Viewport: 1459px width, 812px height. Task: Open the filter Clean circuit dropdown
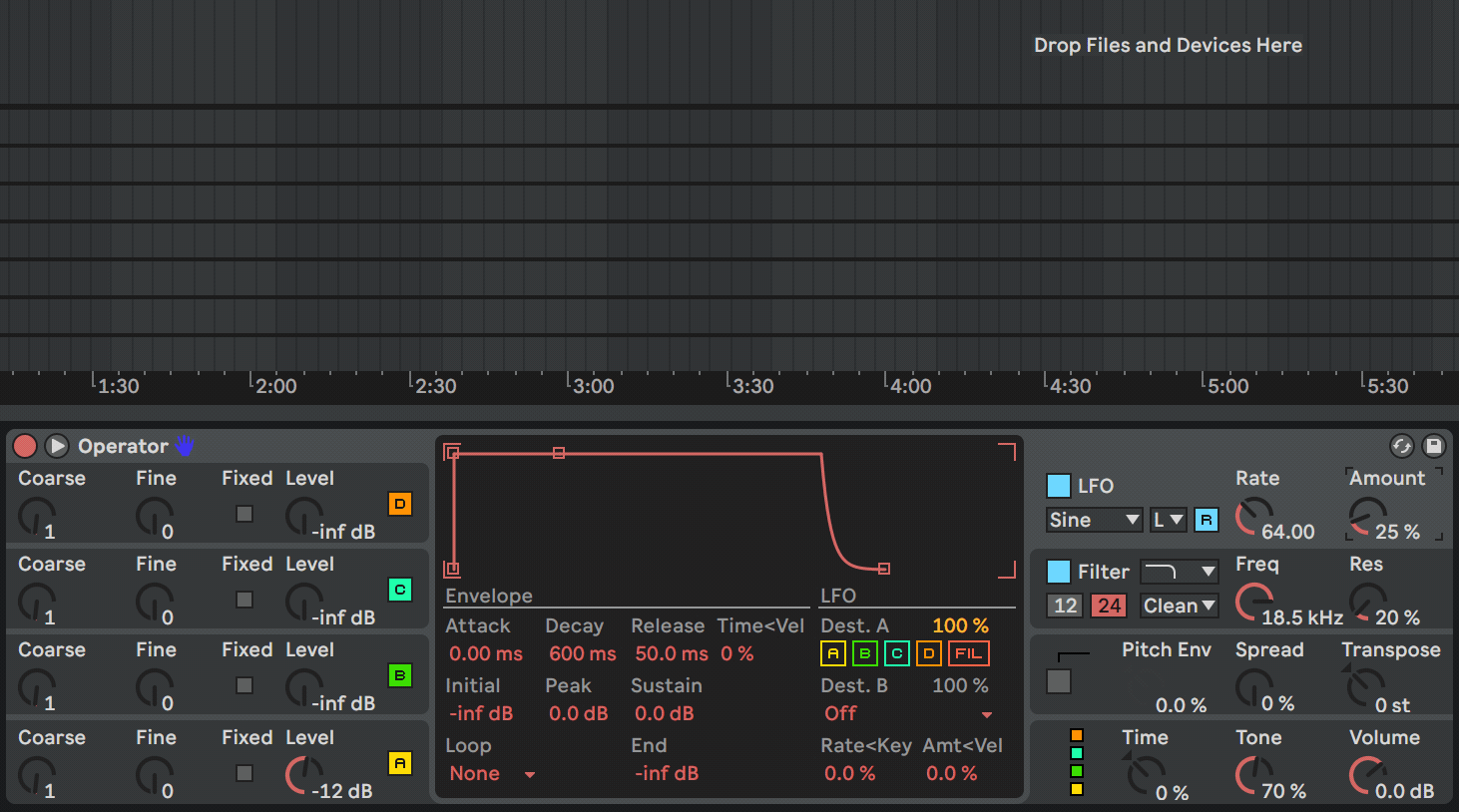coord(1179,606)
